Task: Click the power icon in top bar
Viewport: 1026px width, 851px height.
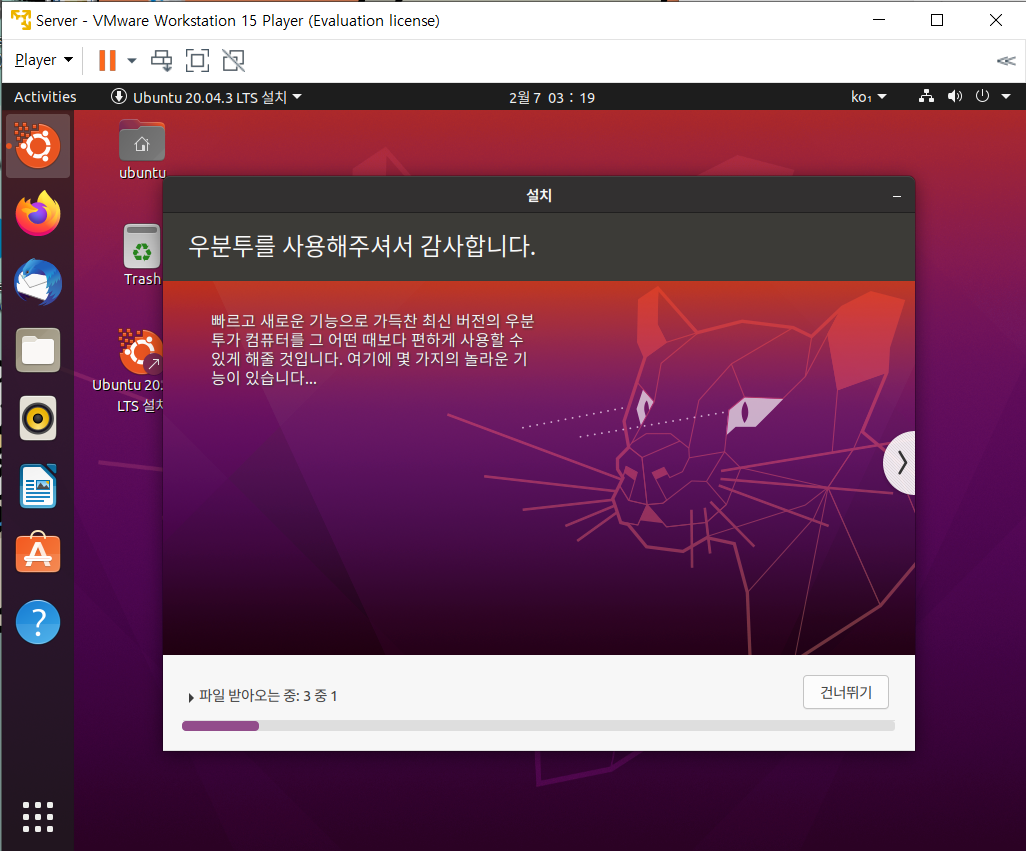Action: coord(982,97)
